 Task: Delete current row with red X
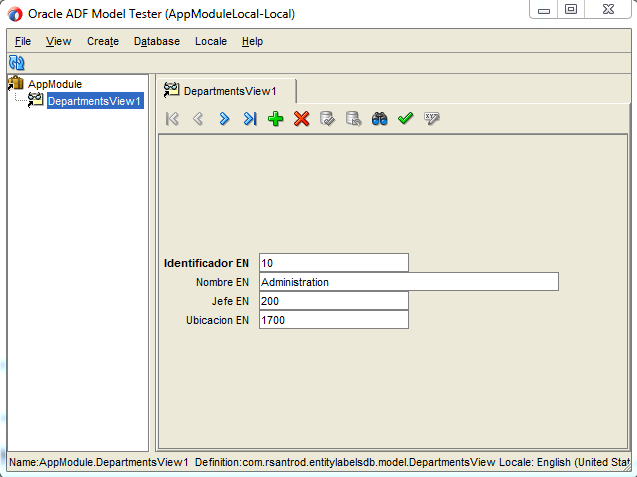coord(301,119)
